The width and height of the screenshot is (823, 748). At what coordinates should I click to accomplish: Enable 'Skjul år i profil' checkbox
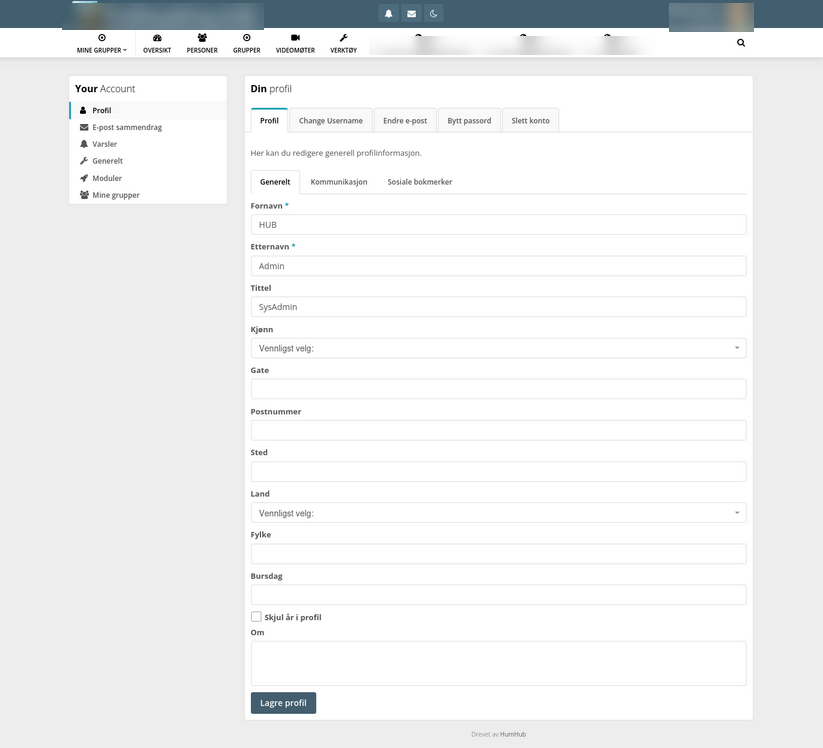click(x=256, y=616)
